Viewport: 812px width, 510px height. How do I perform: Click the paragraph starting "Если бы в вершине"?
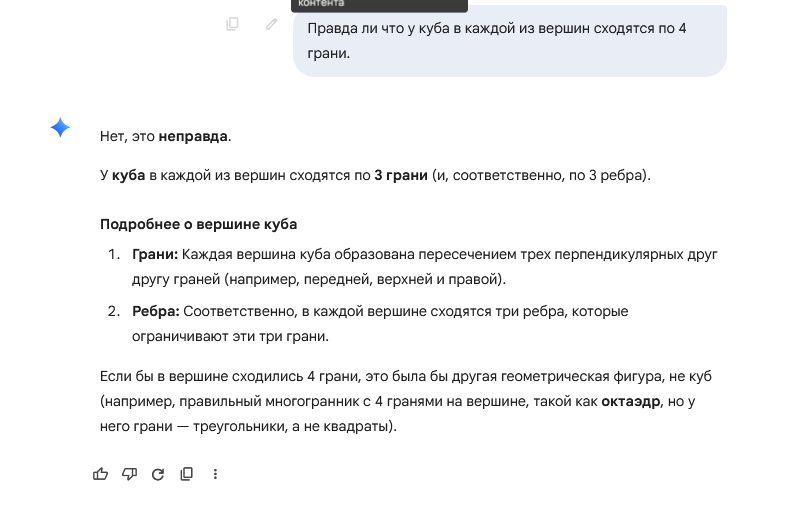(400, 402)
